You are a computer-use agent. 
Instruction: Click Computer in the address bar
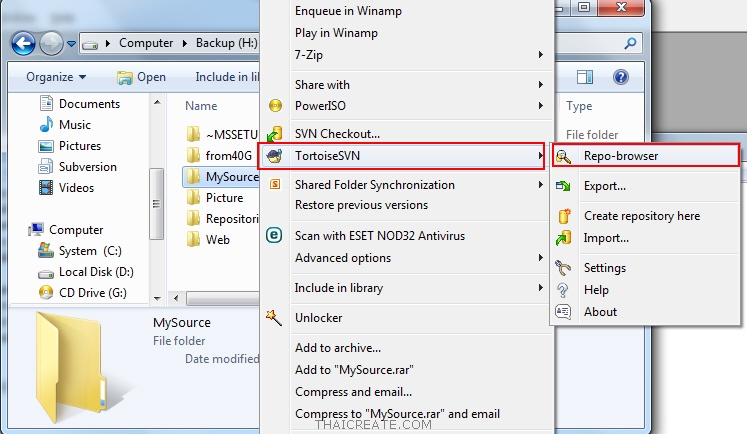[x=146, y=43]
